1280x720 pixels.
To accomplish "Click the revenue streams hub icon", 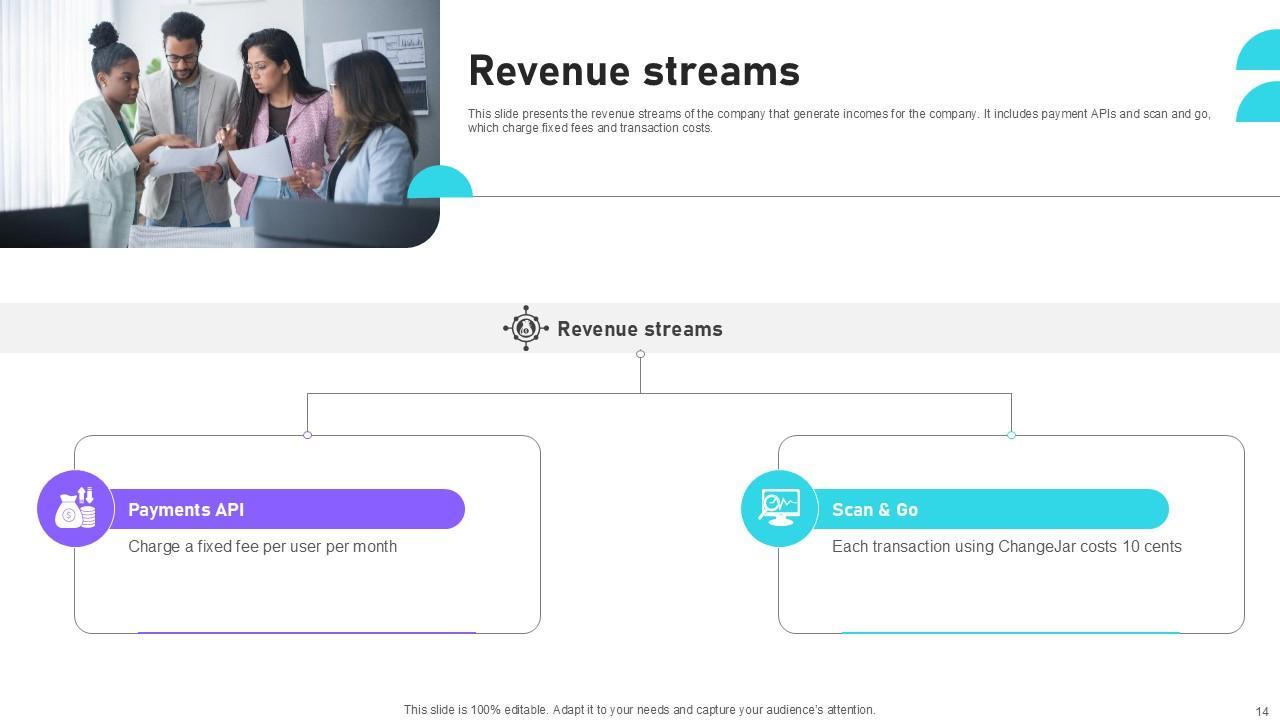I will 526,328.
